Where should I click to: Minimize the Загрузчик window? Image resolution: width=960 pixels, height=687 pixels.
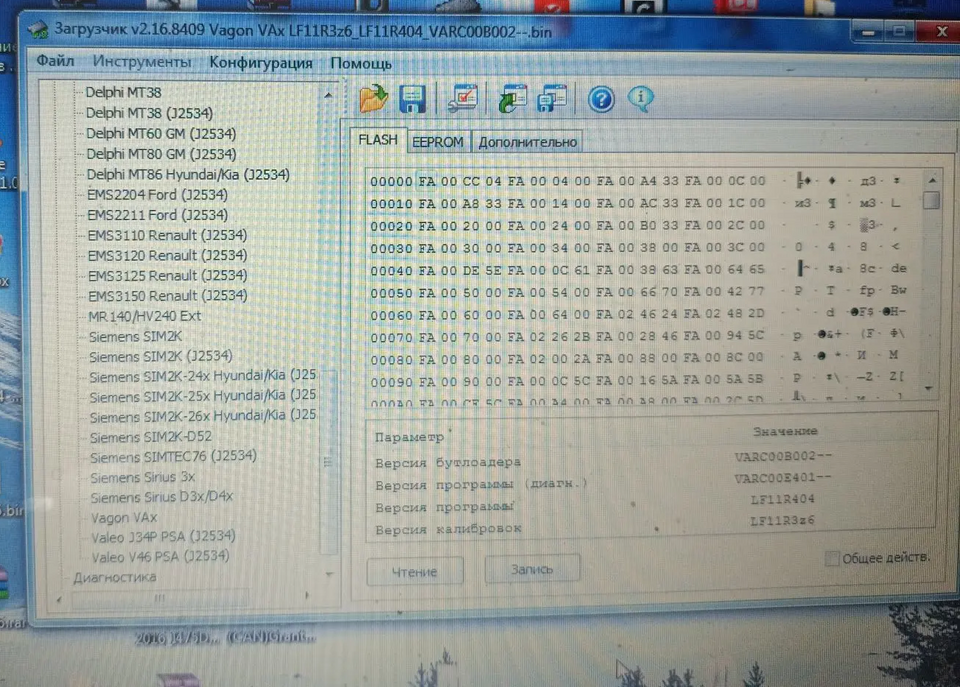tap(868, 32)
